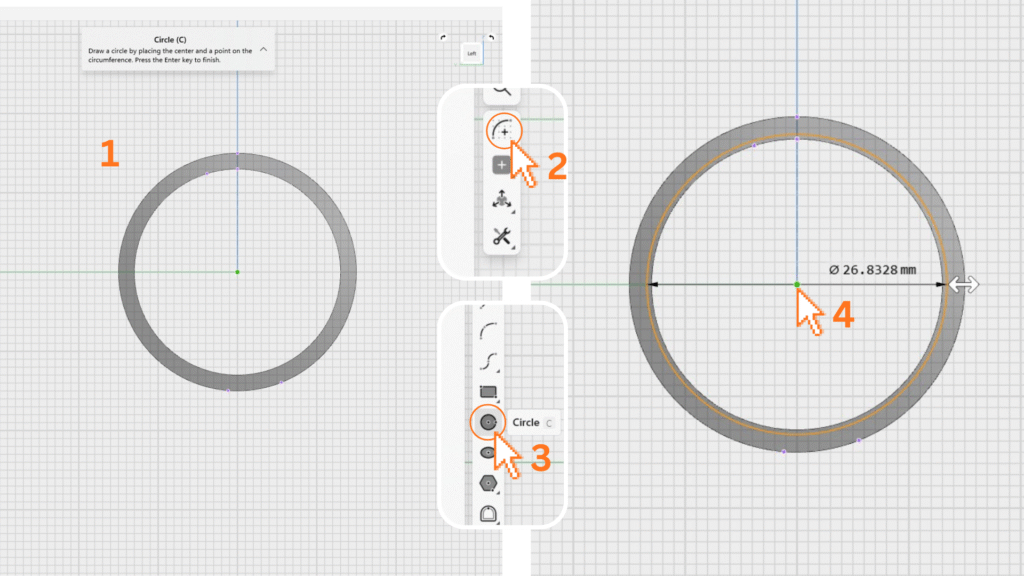Click the magnifier search icon
Image resolution: width=1024 pixels, height=576 pixels.
(502, 90)
